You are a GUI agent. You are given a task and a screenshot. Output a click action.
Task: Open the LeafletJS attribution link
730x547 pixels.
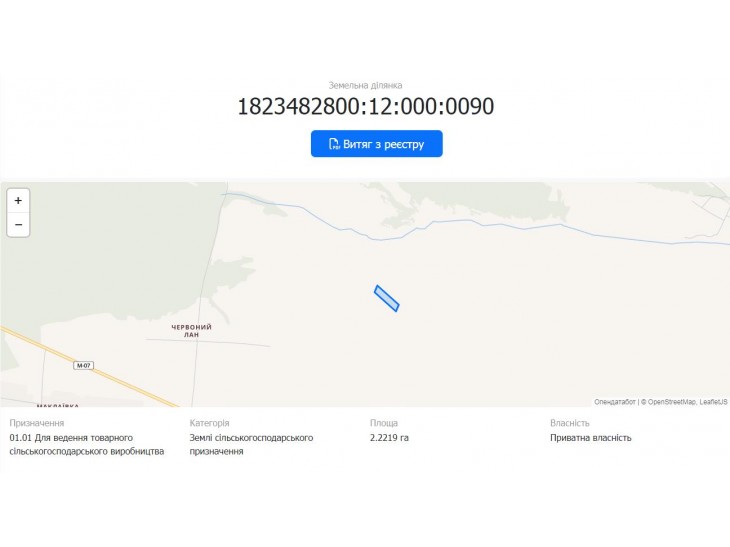point(713,402)
